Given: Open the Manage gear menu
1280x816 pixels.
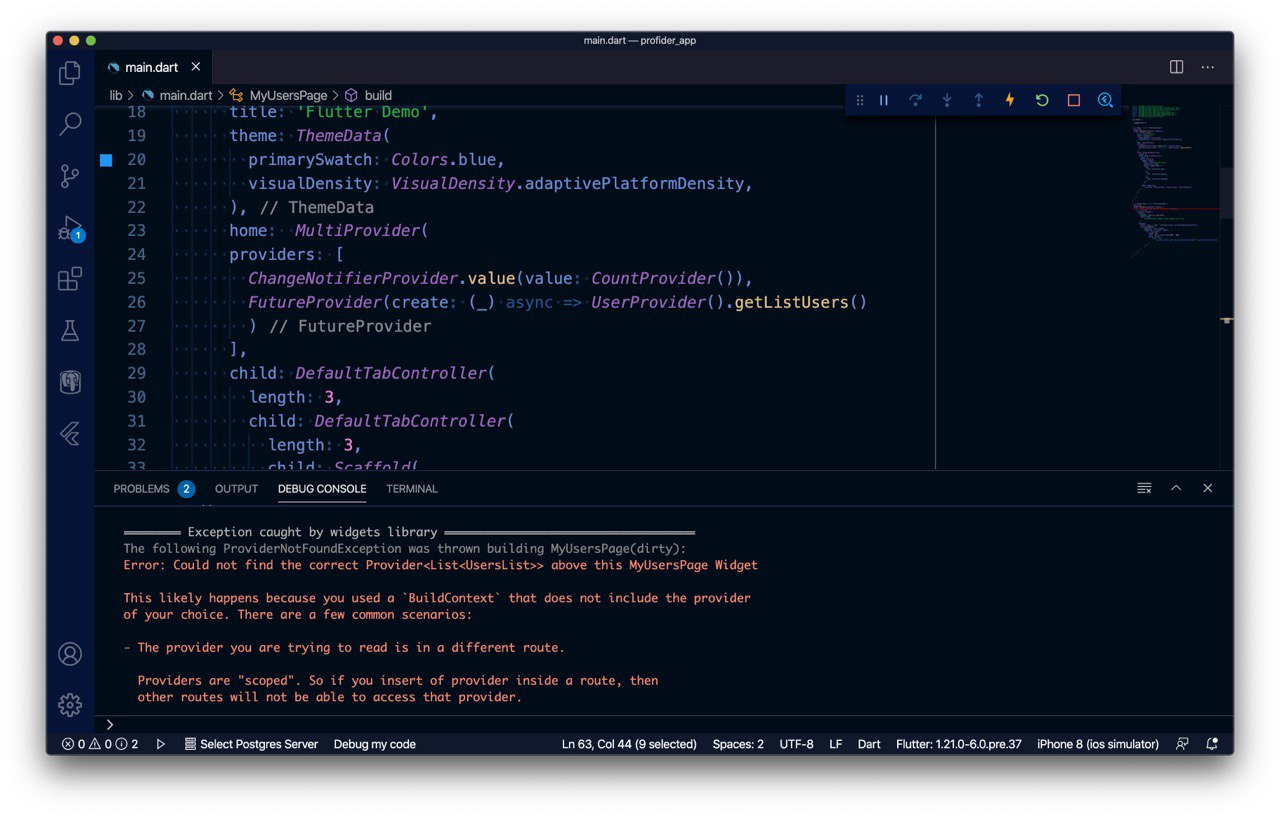Looking at the screenshot, I should 70,705.
